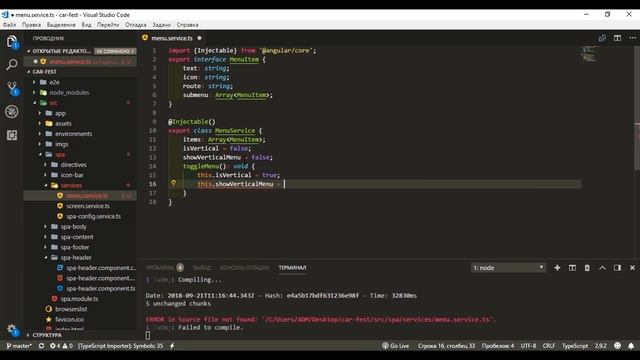Open the Extensions view

(12, 135)
